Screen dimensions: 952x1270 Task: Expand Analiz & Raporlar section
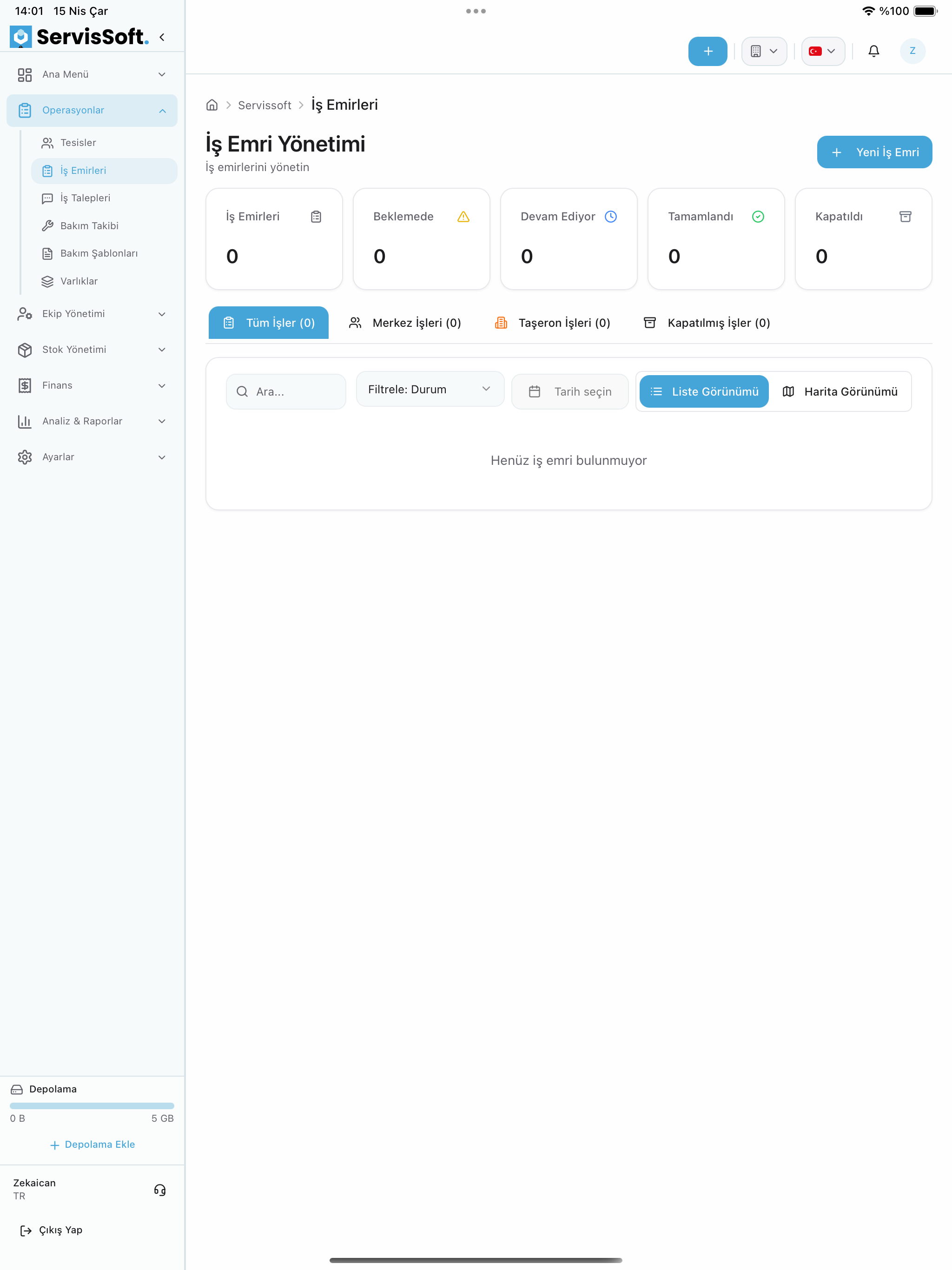click(92, 422)
